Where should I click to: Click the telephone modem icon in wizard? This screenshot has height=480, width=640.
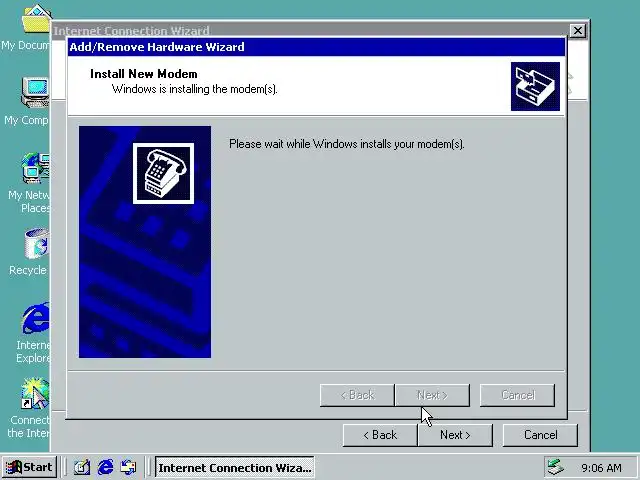(x=163, y=173)
